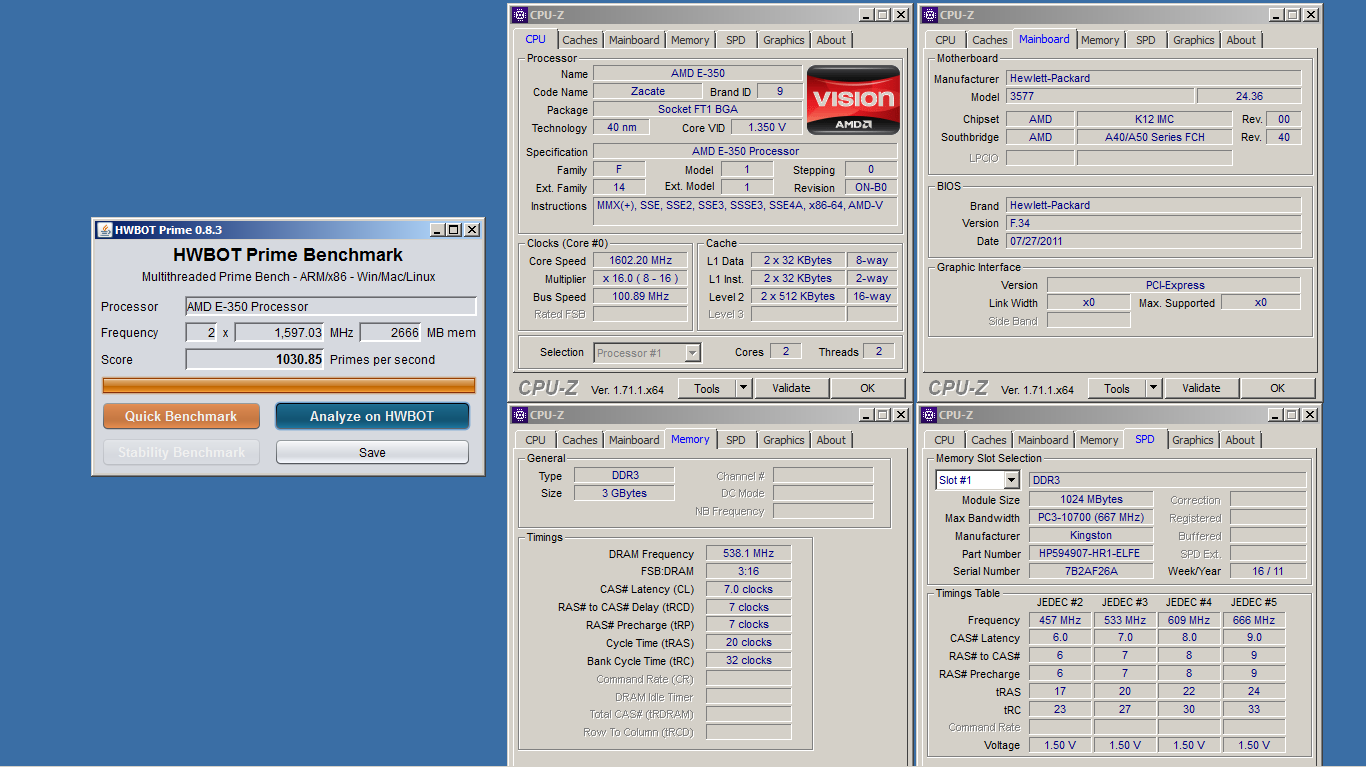Select Memory tab in the Mainboard window

click(1100, 40)
